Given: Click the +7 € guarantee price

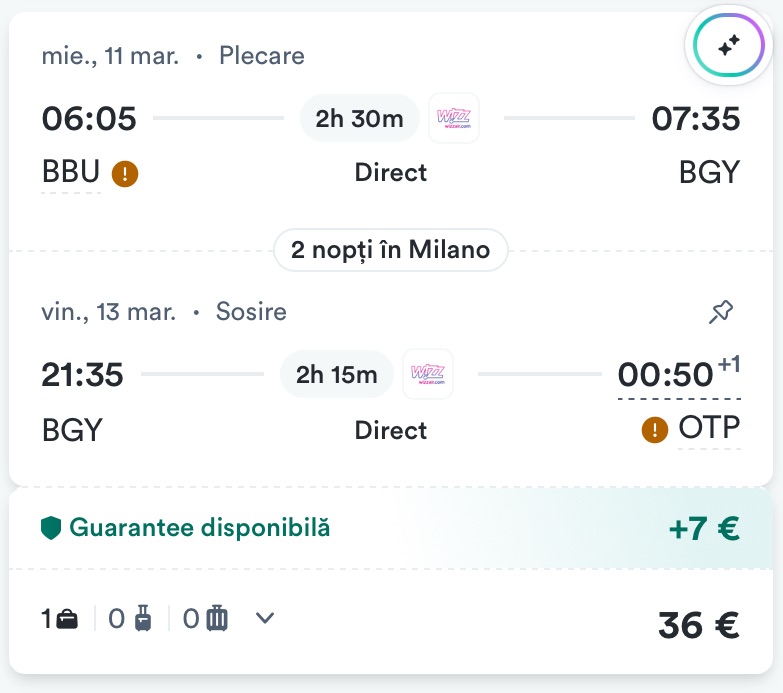Looking at the screenshot, I should pos(704,528).
